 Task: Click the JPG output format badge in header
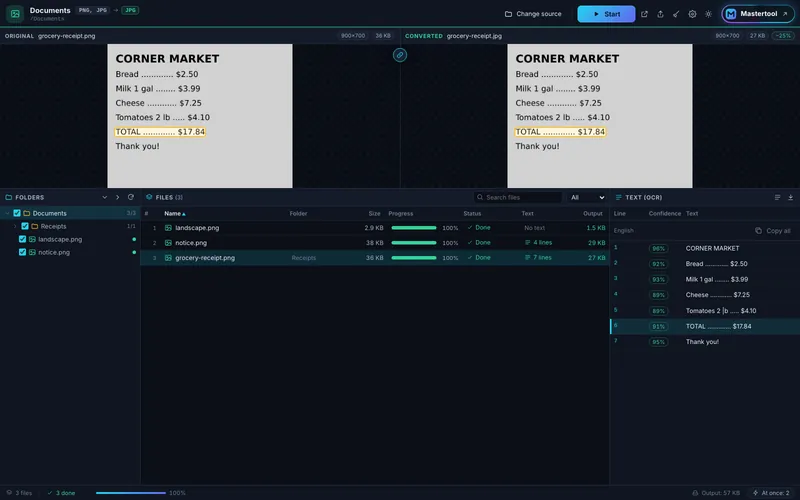pos(130,10)
